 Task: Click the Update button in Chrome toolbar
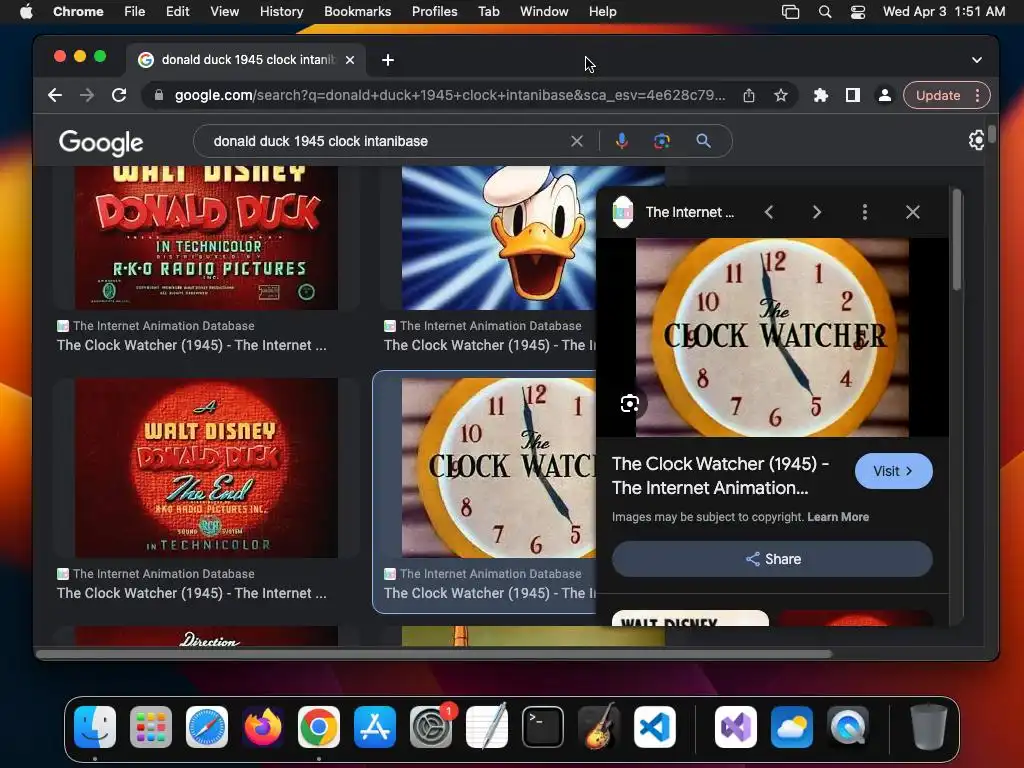point(937,95)
